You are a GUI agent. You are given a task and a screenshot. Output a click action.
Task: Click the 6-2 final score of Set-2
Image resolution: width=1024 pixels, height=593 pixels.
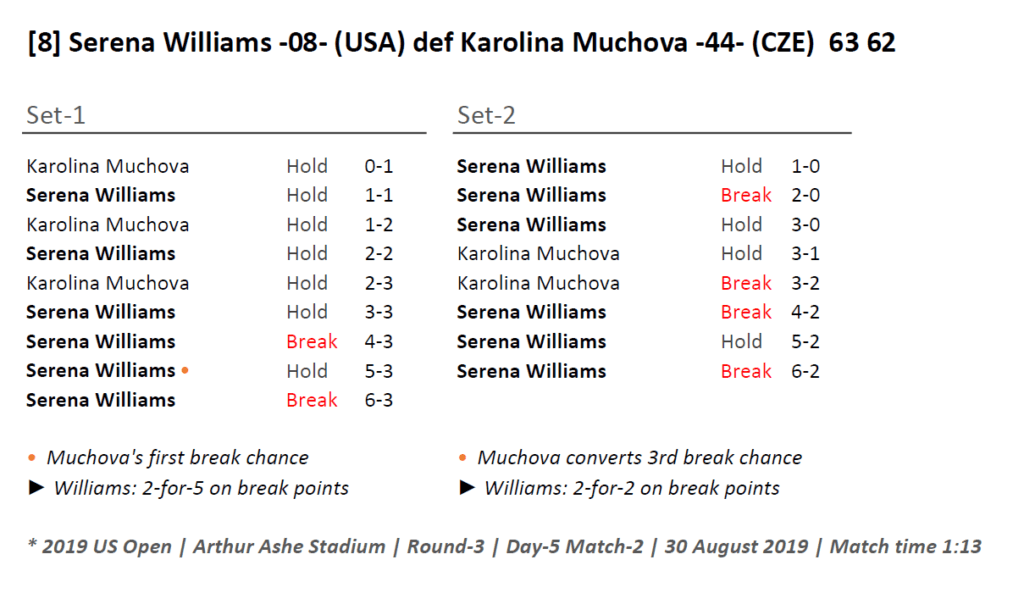805,371
